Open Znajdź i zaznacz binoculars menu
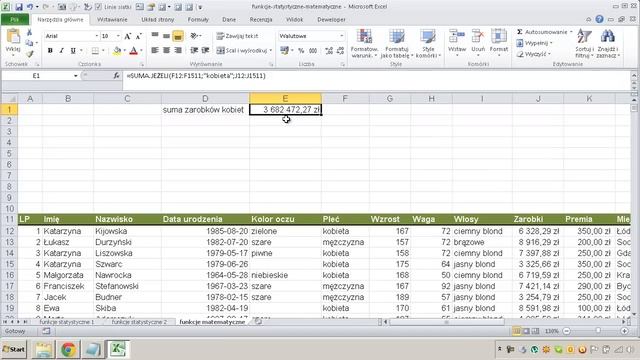Viewport: 640px width, 360px height. (608, 43)
